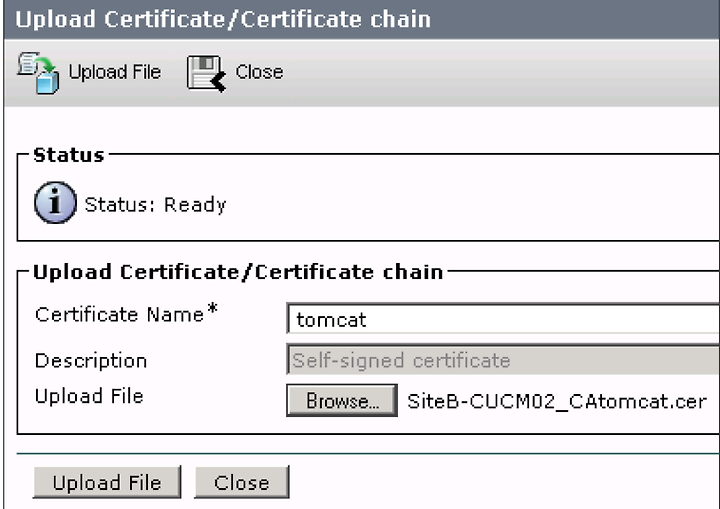Image resolution: width=720 pixels, height=509 pixels.
Task: Focus the Certificate Name field containing tomcat
Action: 503,318
